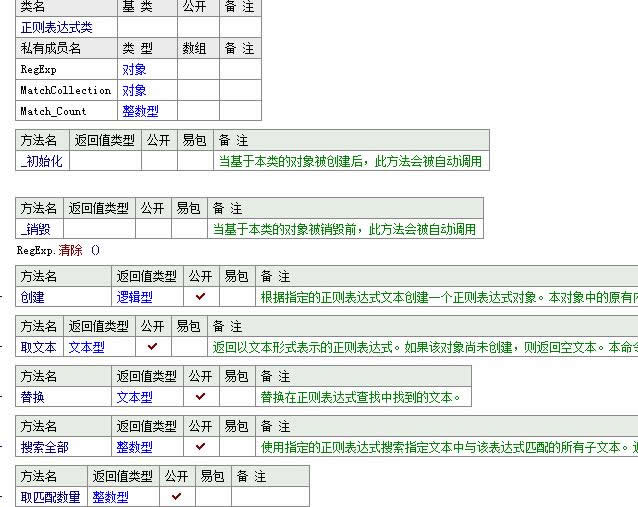Click the 文本型 return type of 取文本
Screen dimensions: 638x507
tap(86, 347)
